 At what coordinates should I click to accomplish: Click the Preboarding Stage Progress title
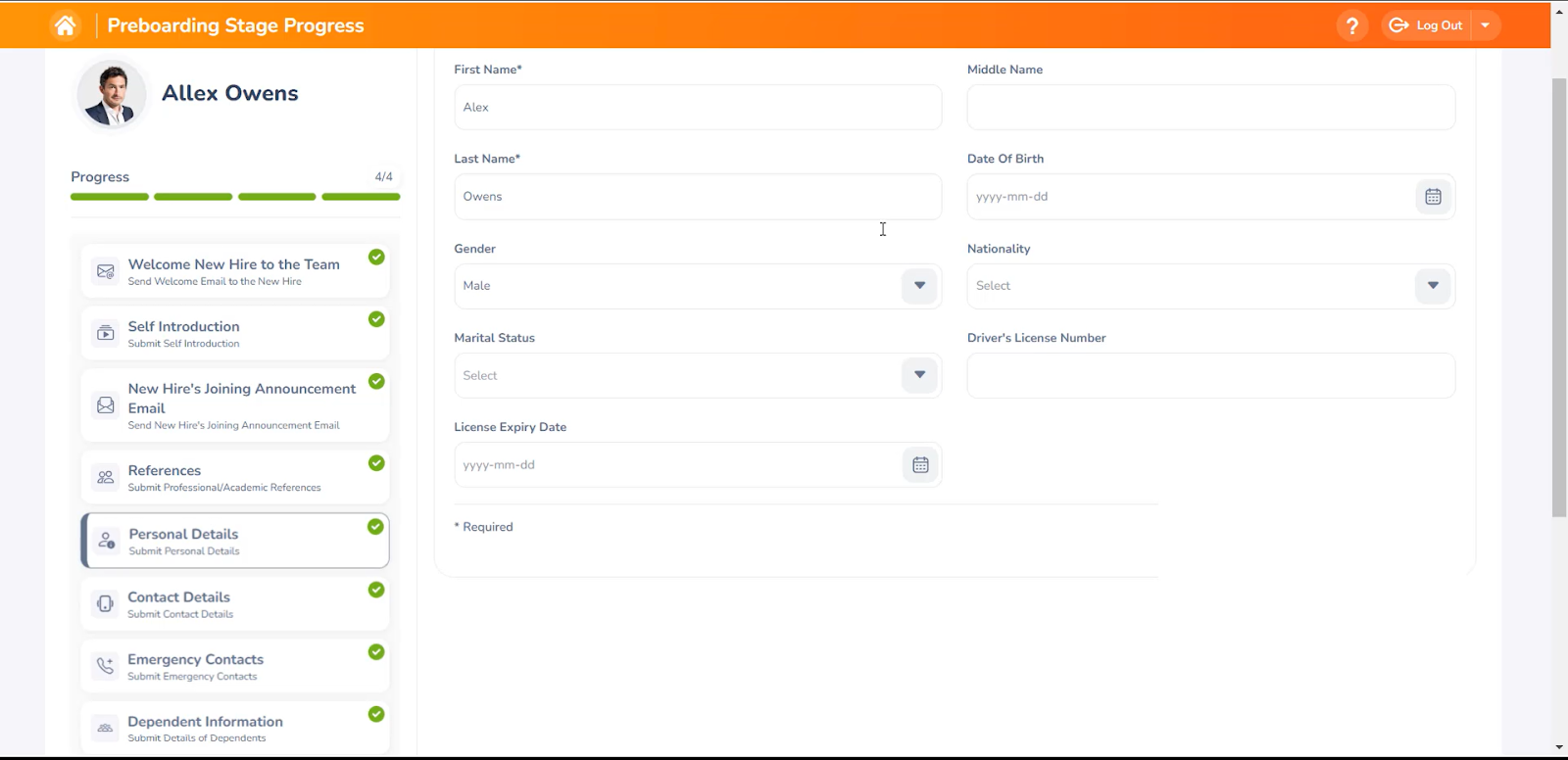click(235, 25)
